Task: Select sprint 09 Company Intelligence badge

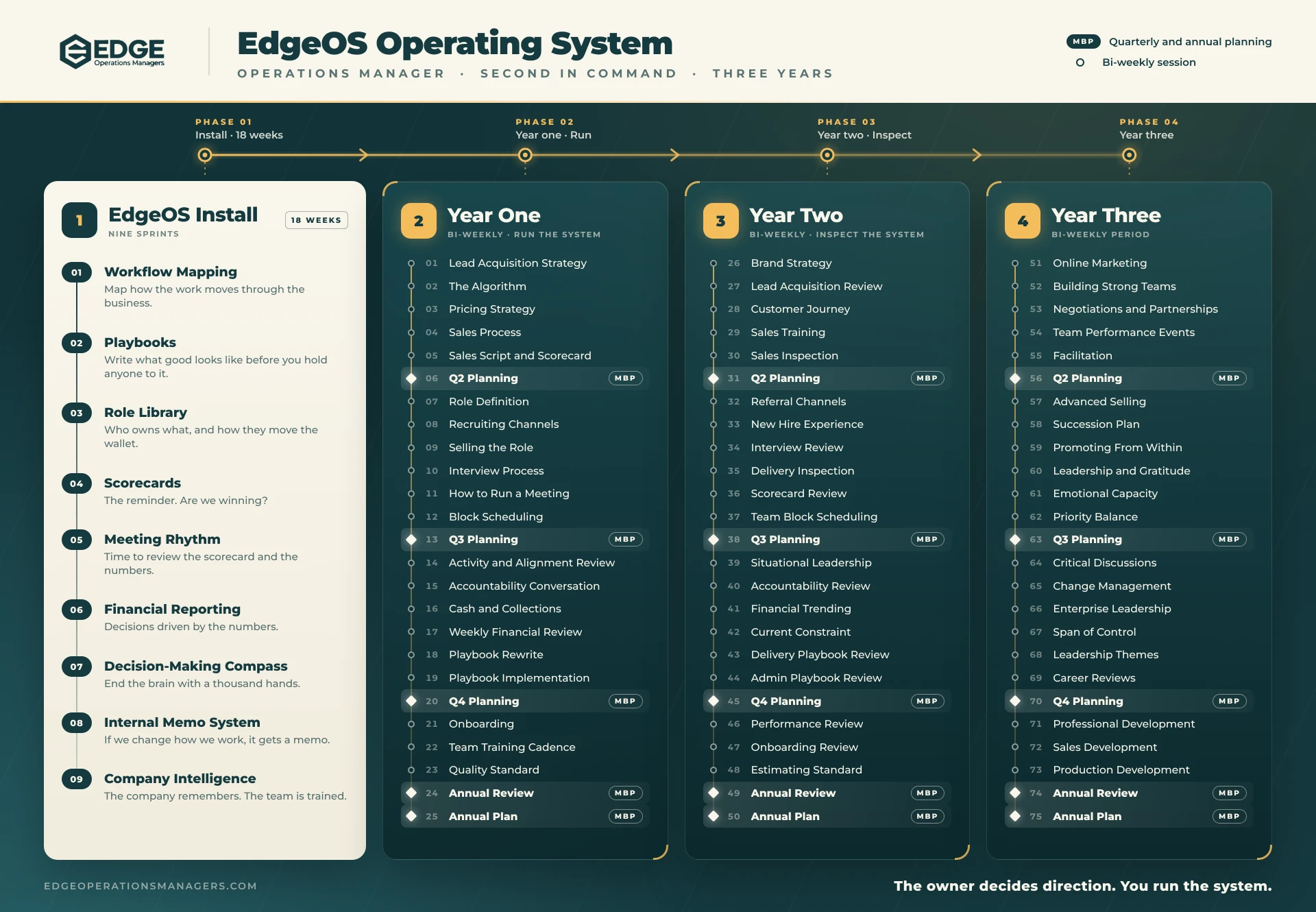Action: point(77,779)
